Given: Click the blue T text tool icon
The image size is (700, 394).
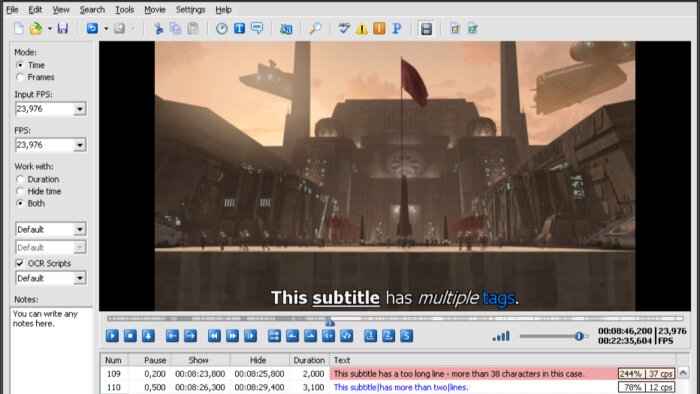Looking at the screenshot, I should tap(239, 29).
